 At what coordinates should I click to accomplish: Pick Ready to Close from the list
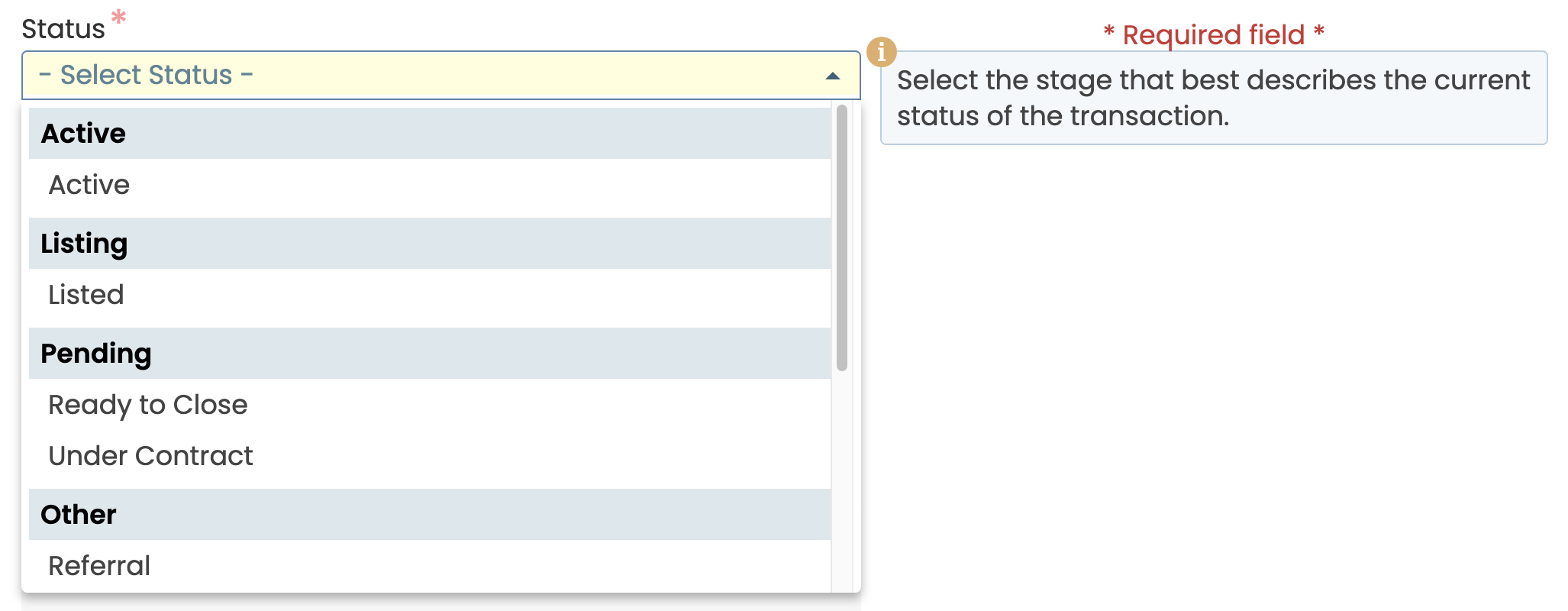click(x=148, y=405)
